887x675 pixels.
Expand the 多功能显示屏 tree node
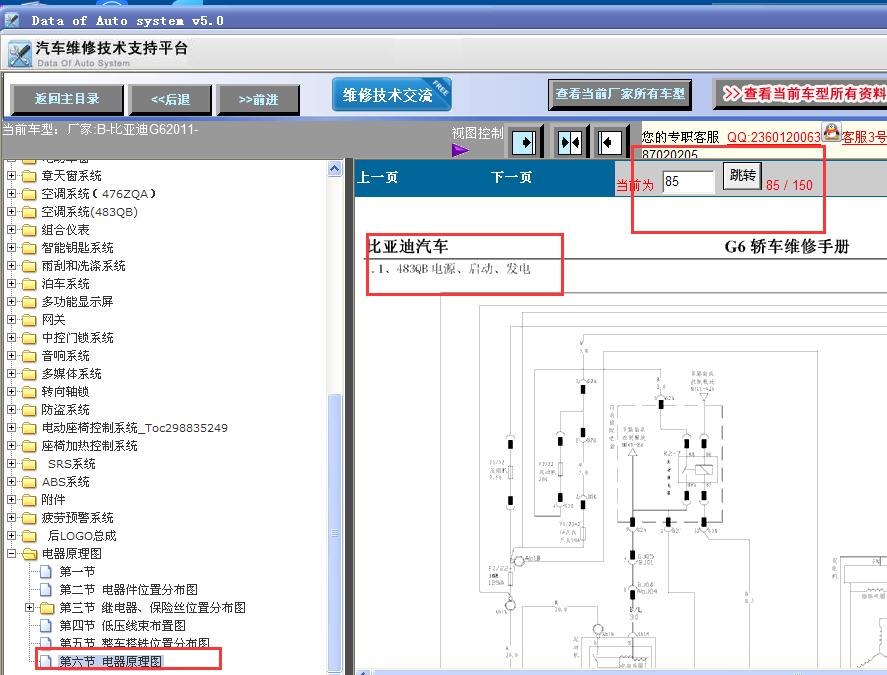(x=11, y=302)
